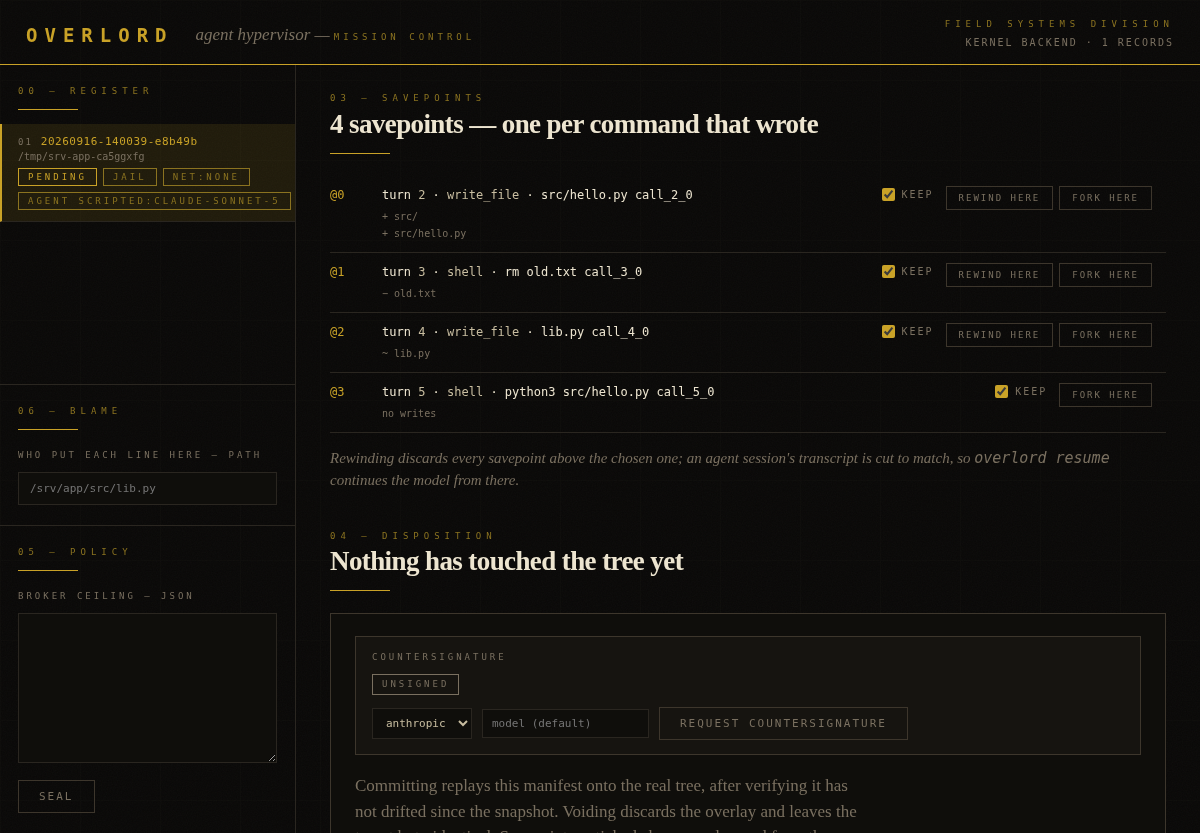Open the anthropic provider dropdown
Screen dimensions: 1200x833
422,723
